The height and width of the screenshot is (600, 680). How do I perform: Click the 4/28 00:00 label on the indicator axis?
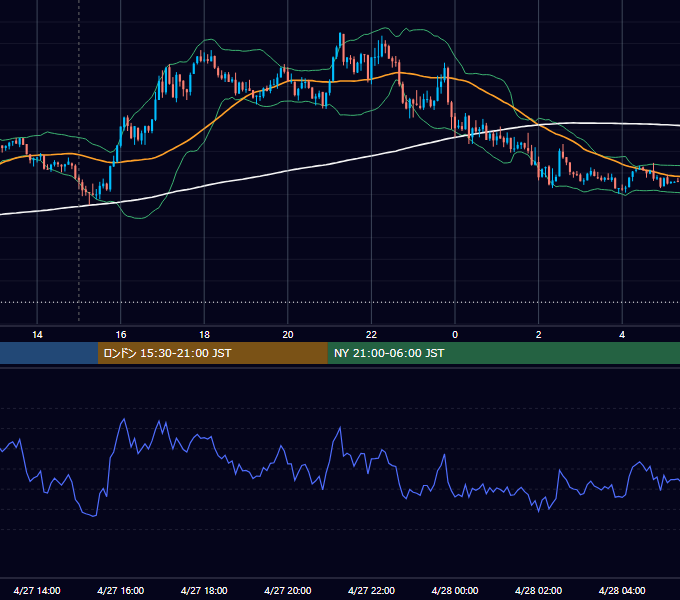click(455, 590)
